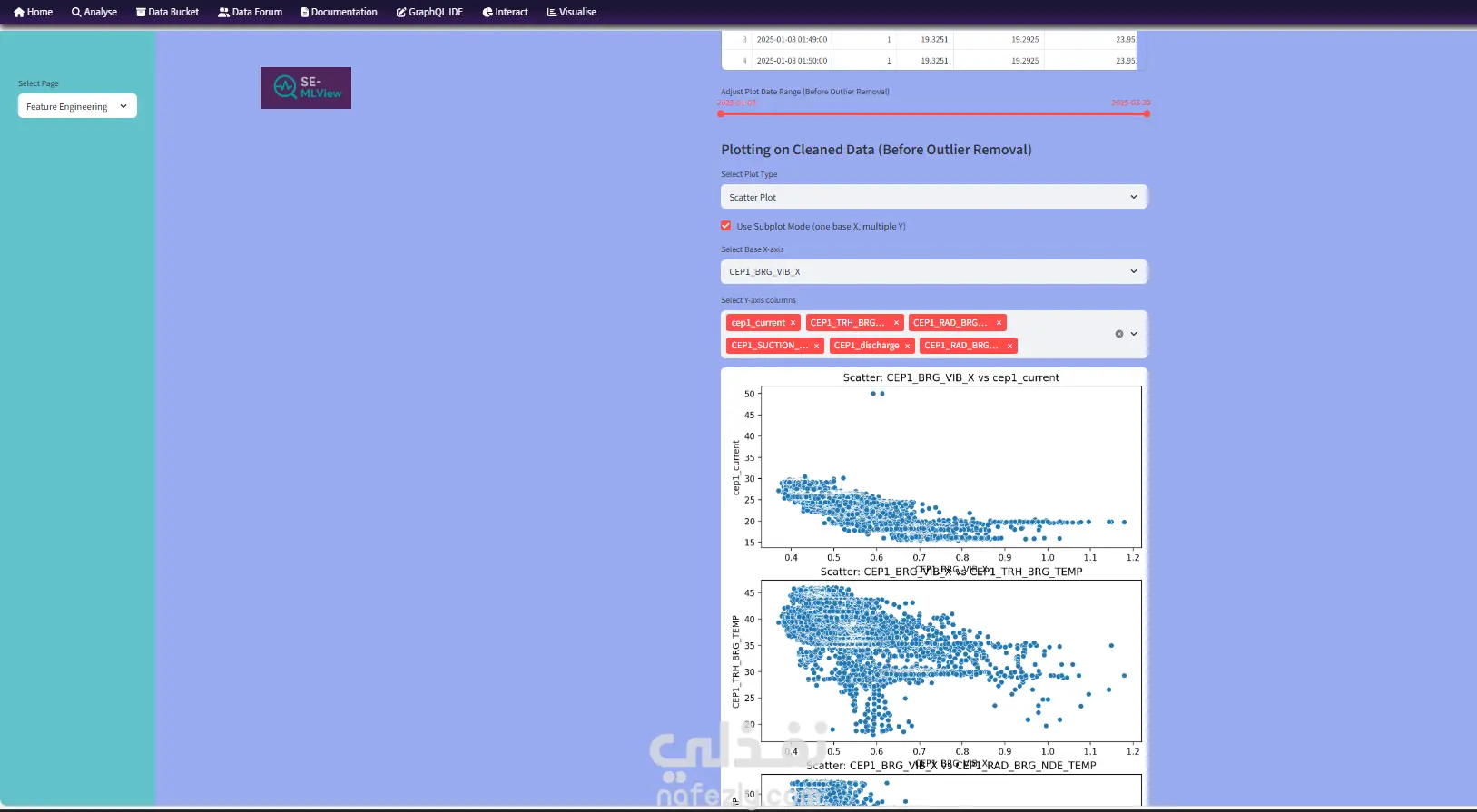Remove the CEP1_SUCTION tag using its x
This screenshot has width=1477, height=812.
(816, 346)
